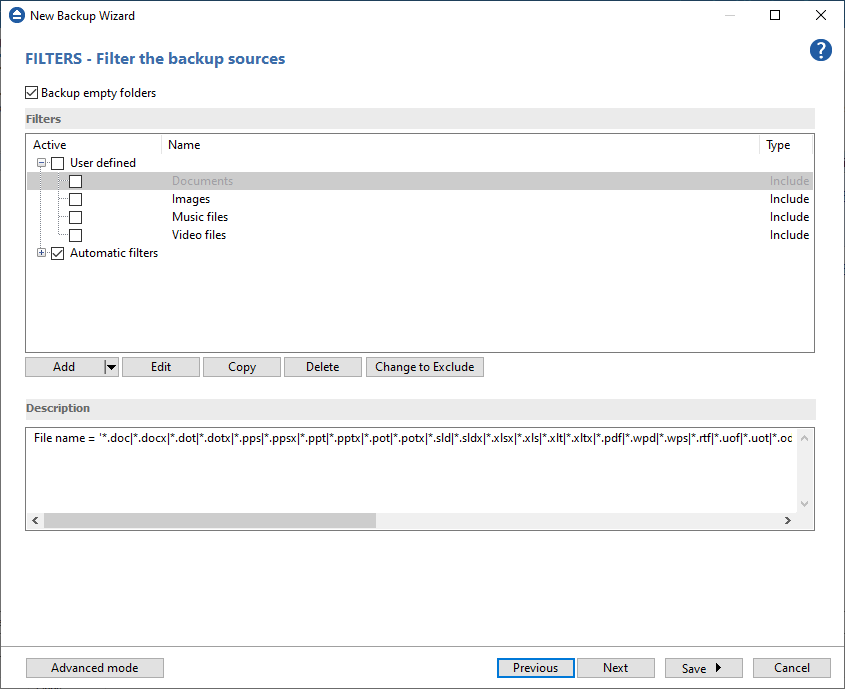The height and width of the screenshot is (689, 845).
Task: Uncheck the Automatic filters checkbox
Action: click(x=57, y=253)
